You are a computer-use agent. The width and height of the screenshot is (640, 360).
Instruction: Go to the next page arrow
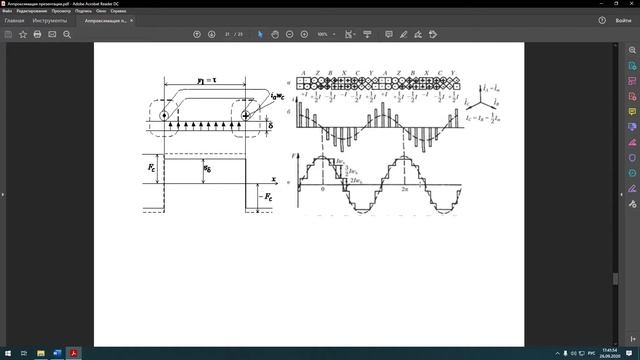pyautogui.click(x=211, y=35)
